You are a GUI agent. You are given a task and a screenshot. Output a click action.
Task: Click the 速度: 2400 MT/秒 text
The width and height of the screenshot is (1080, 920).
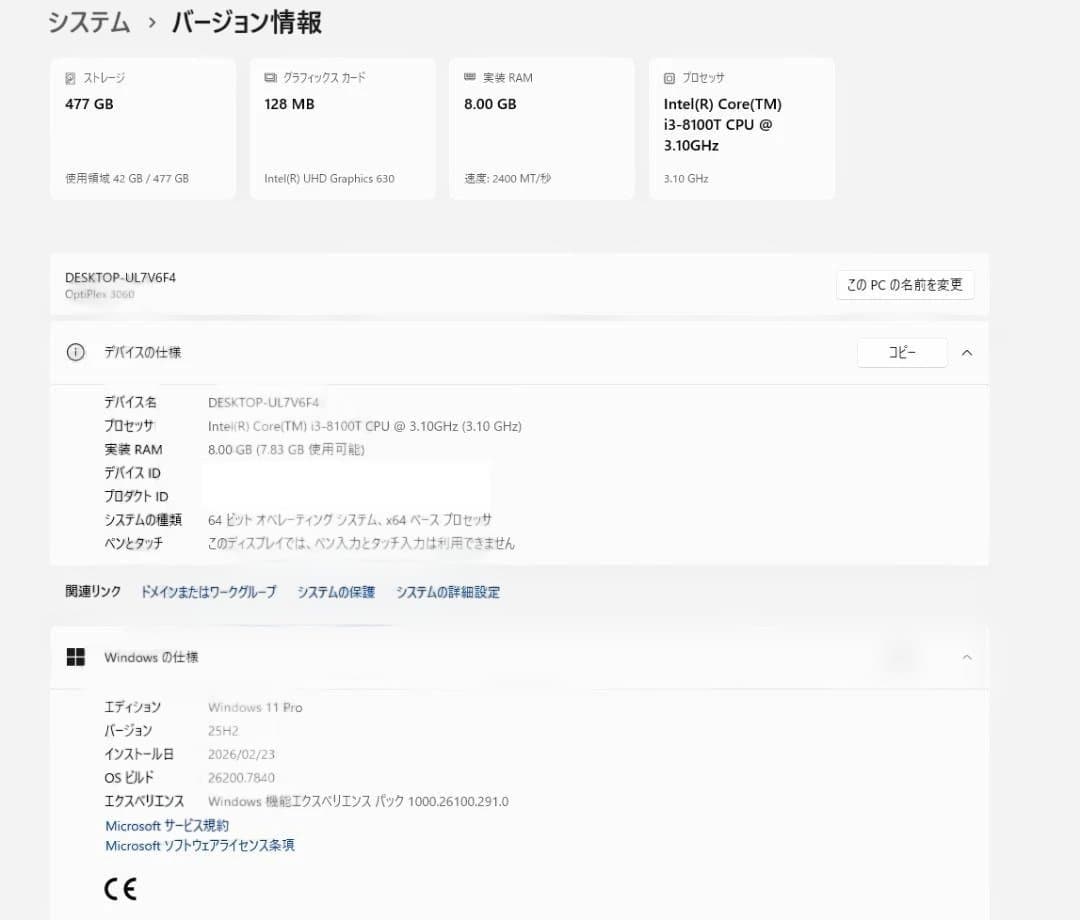[x=508, y=178]
